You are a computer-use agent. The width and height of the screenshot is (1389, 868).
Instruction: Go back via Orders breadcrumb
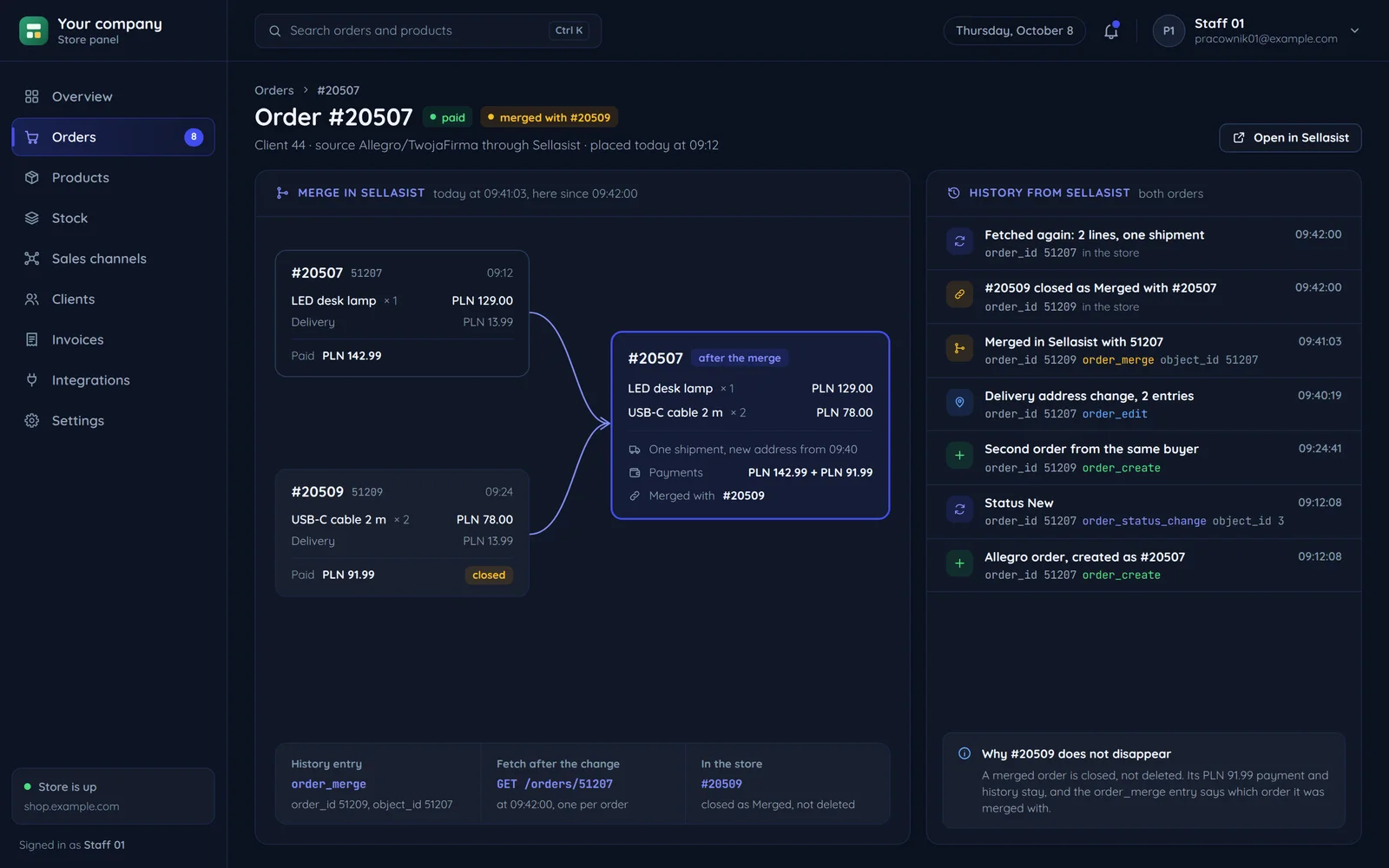click(x=274, y=90)
